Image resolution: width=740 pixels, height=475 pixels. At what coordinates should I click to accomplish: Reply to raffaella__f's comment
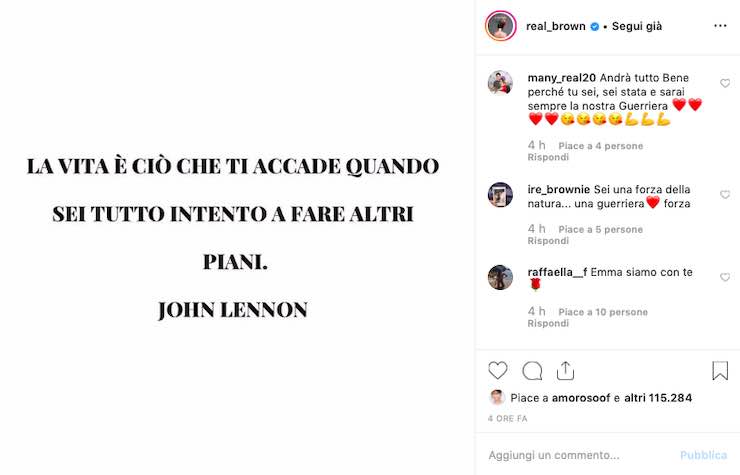click(548, 323)
